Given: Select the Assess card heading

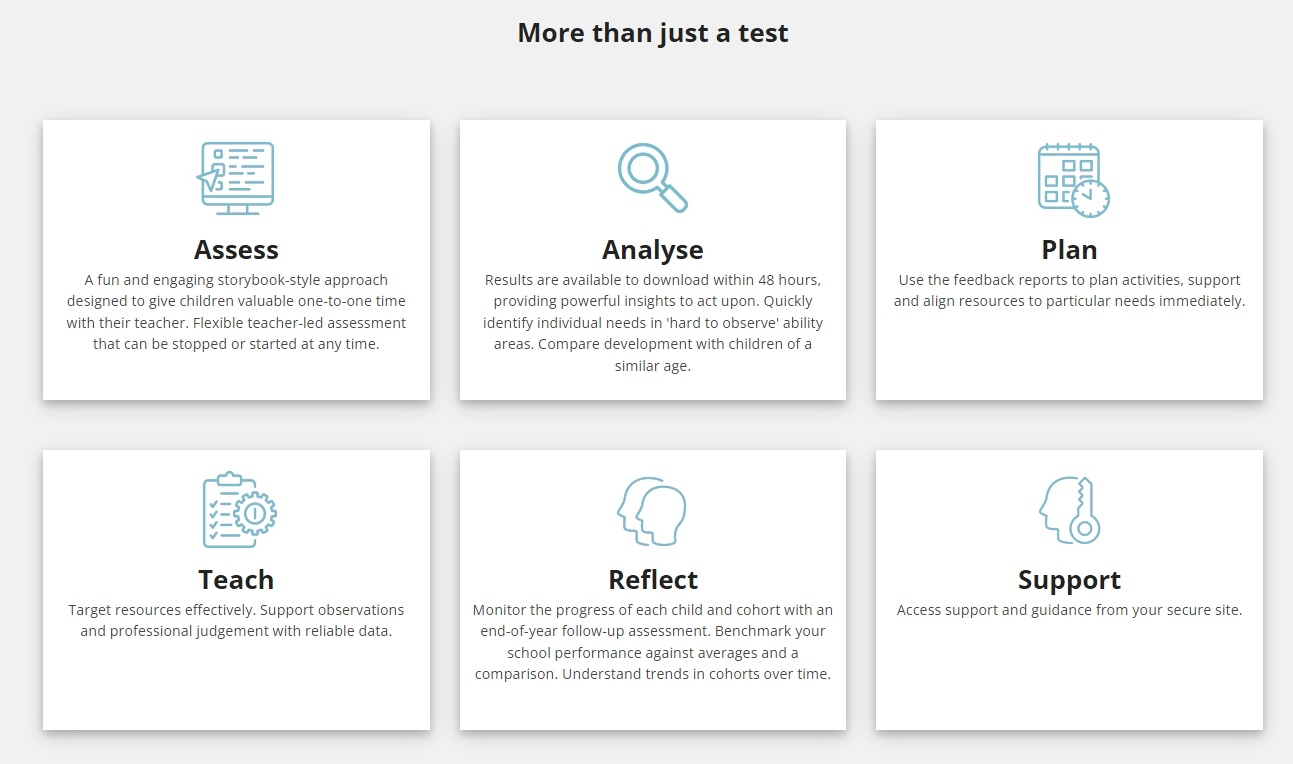Looking at the screenshot, I should 236,249.
